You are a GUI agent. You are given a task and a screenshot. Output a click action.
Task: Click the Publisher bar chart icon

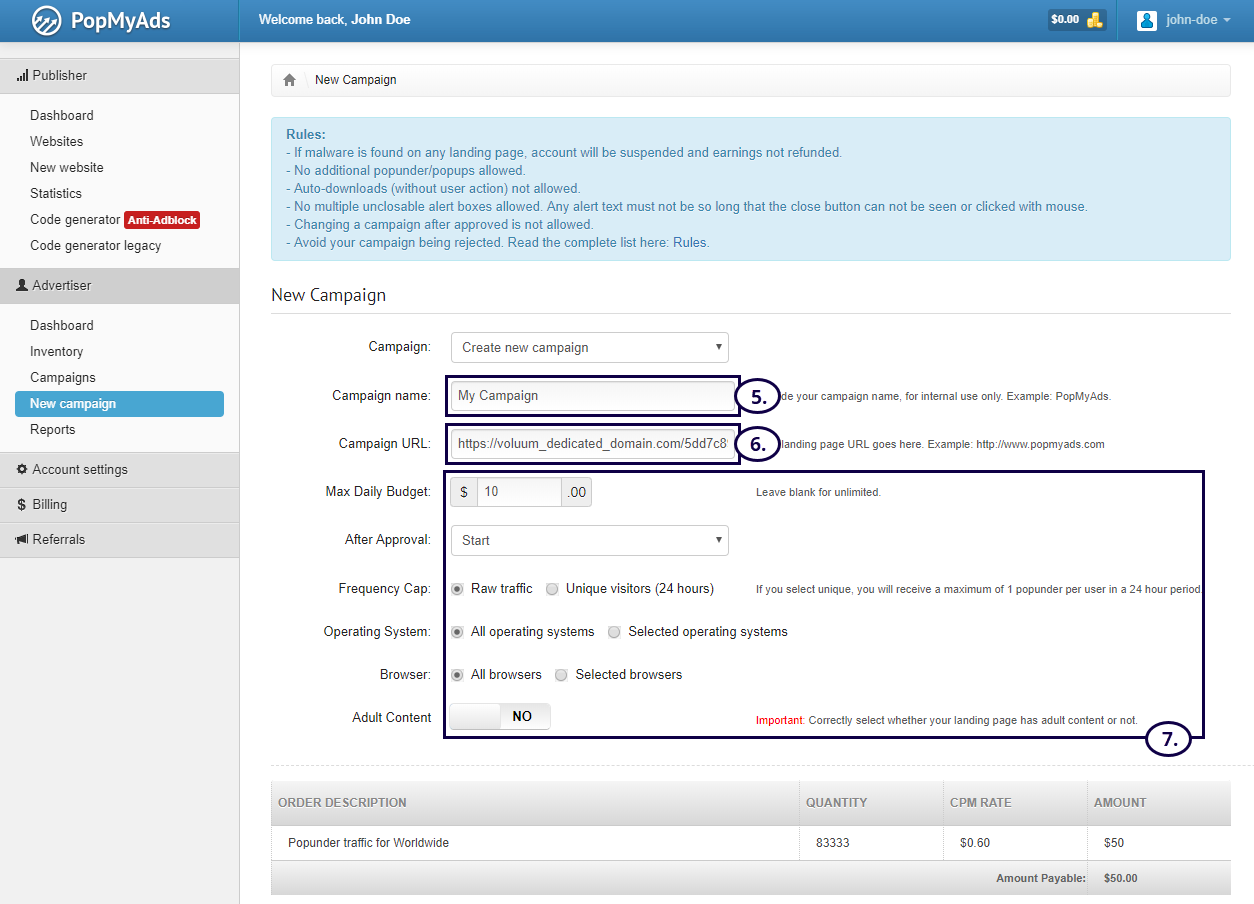pos(22,76)
